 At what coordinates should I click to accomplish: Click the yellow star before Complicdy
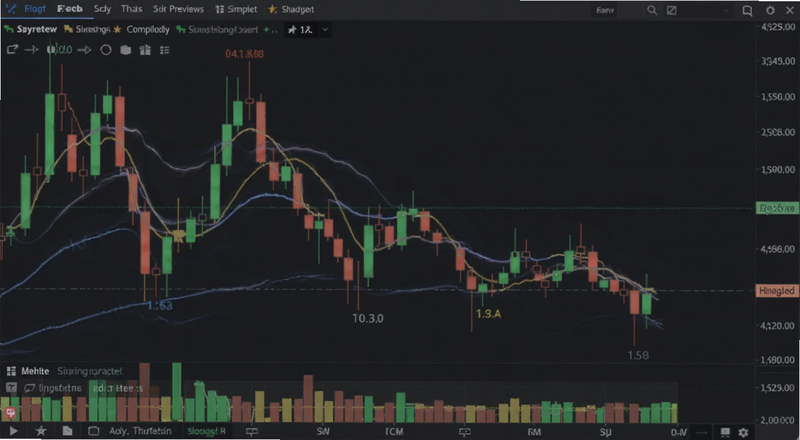tap(117, 30)
